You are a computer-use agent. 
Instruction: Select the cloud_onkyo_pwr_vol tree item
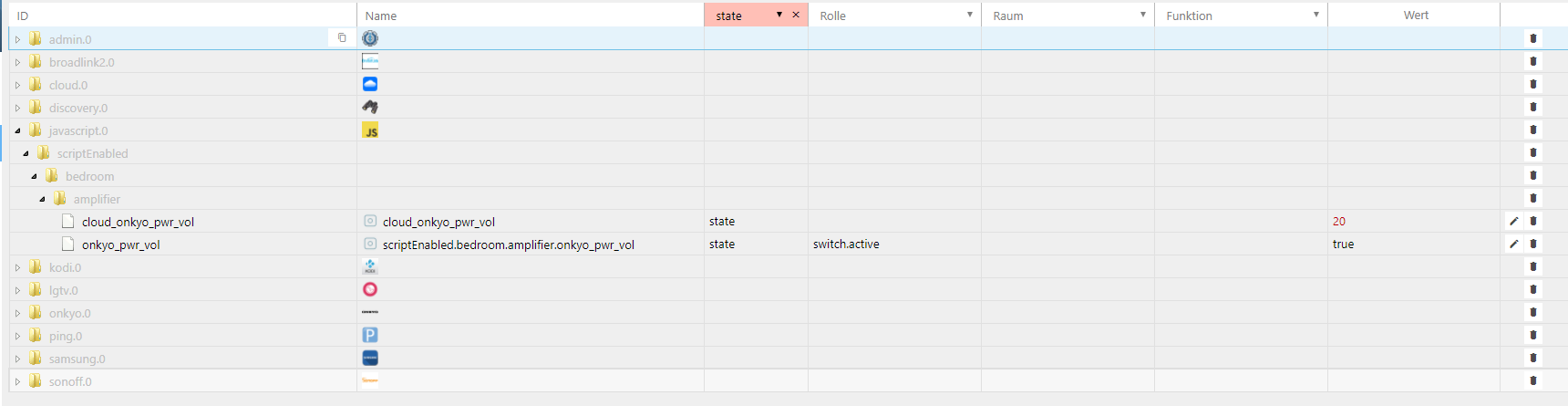138,222
